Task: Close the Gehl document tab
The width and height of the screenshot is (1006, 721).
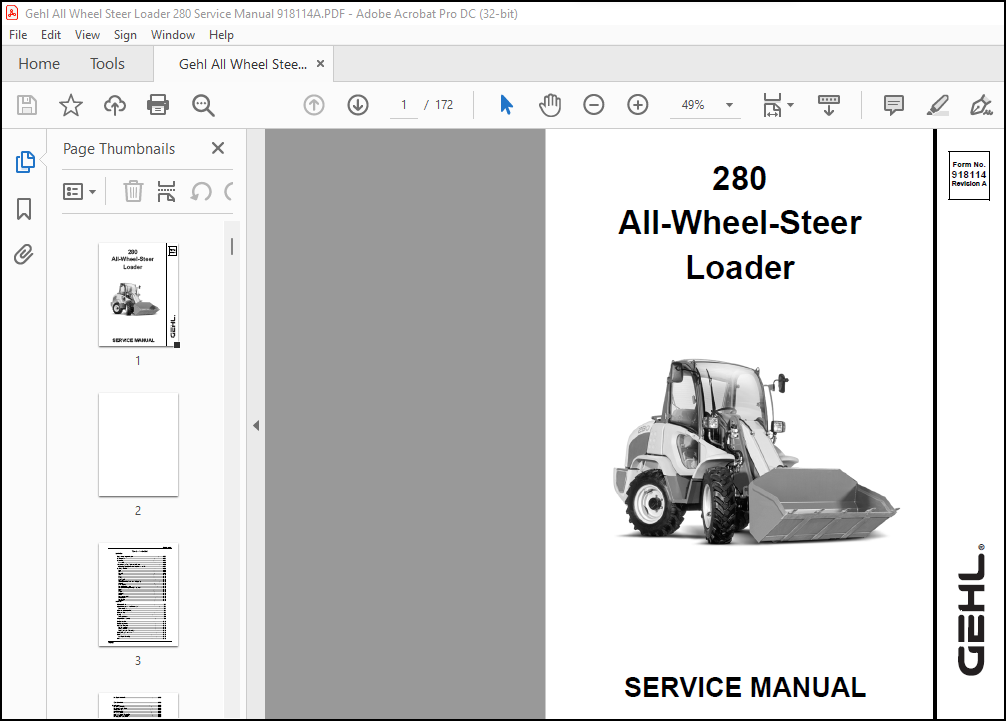Action: click(x=320, y=64)
